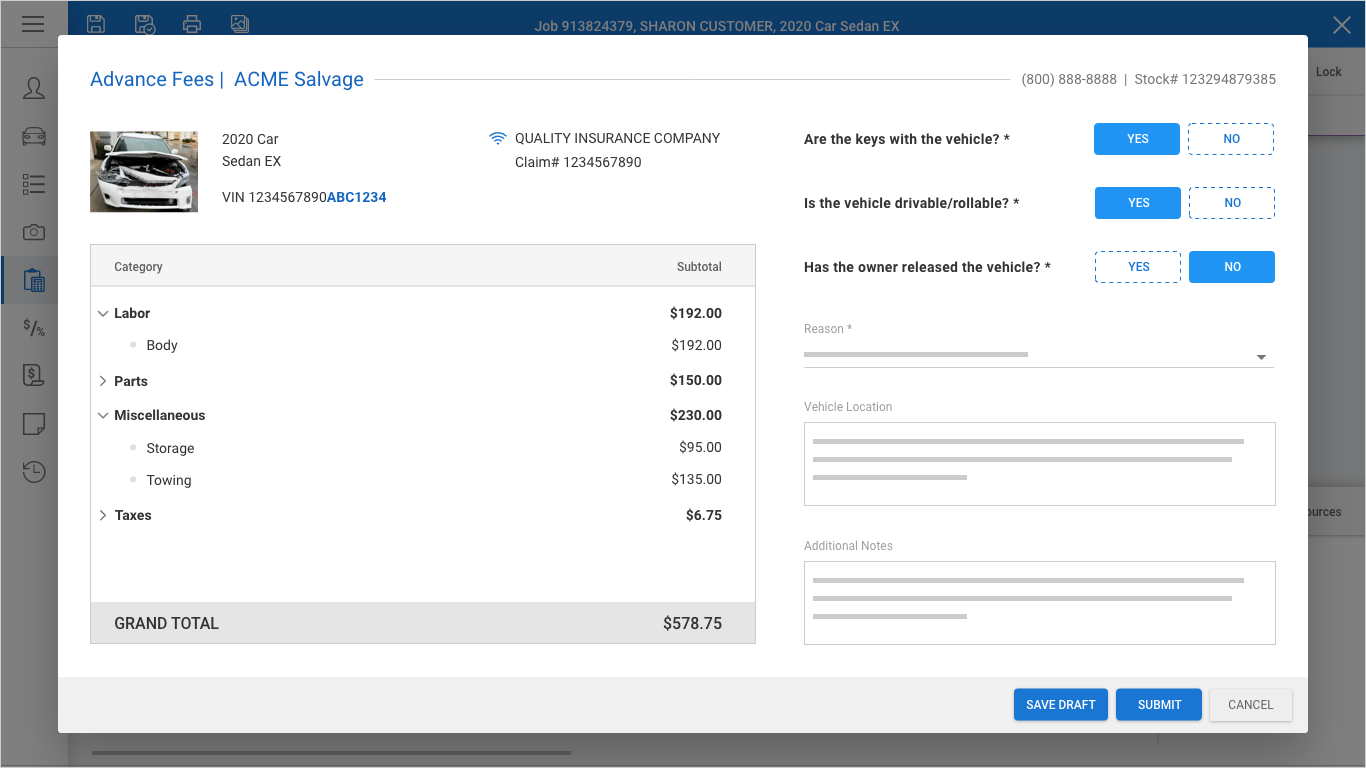Click the CANCEL button
1366x768 pixels.
point(1250,705)
